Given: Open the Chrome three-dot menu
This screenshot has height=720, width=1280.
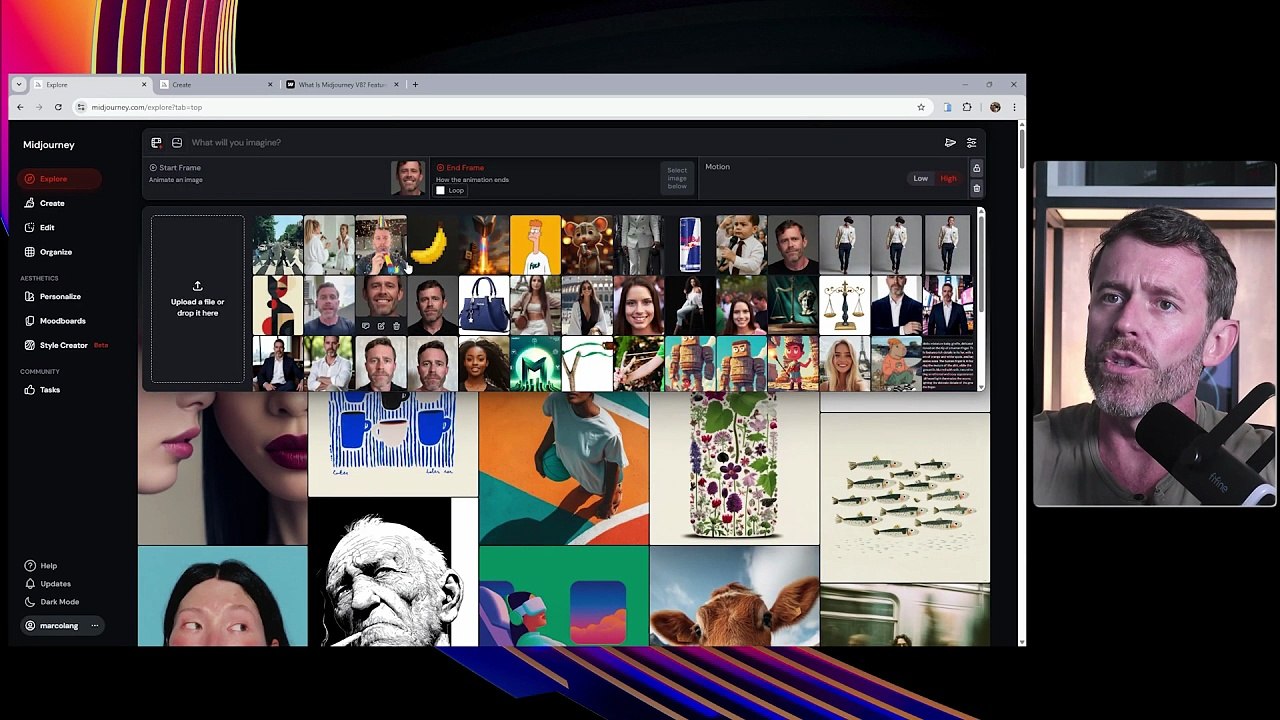Looking at the screenshot, I should tap(1014, 107).
